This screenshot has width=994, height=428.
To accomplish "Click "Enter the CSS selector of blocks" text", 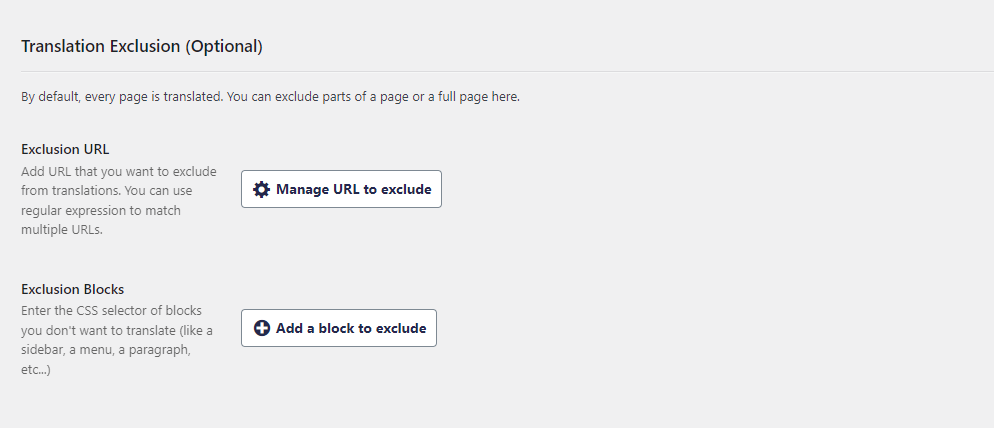I will click(x=115, y=311).
